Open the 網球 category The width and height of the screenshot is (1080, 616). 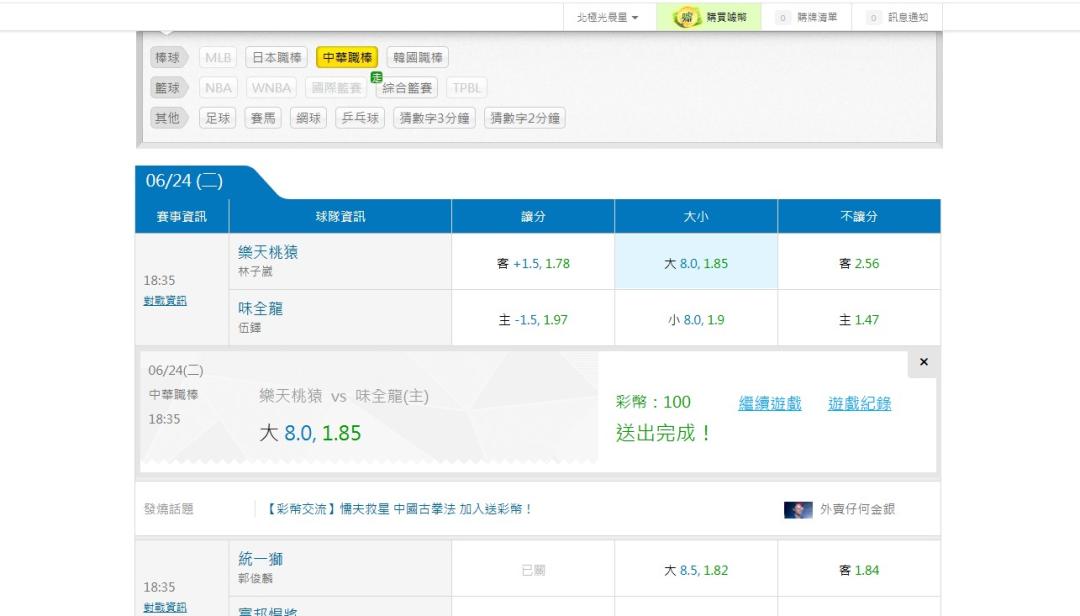[308, 119]
